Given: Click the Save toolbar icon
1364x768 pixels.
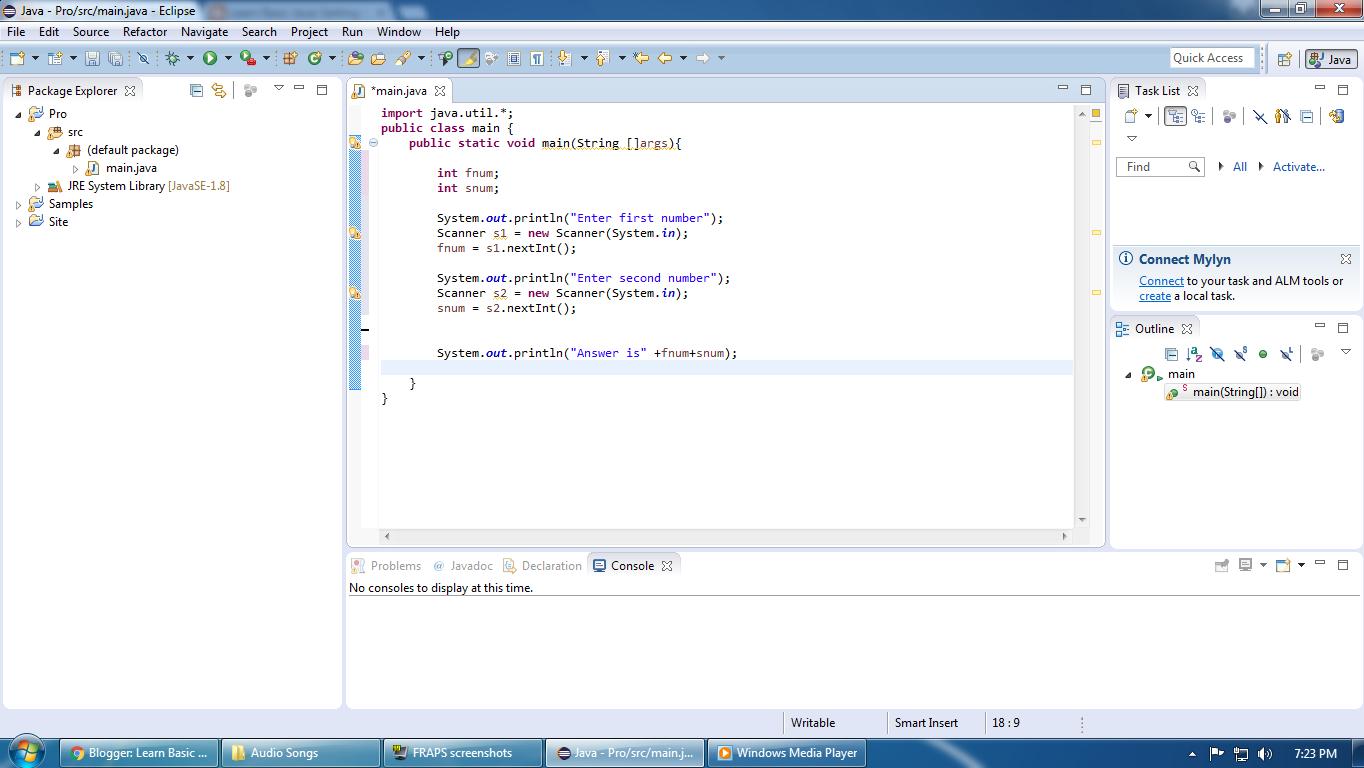Looking at the screenshot, I should [x=92, y=58].
